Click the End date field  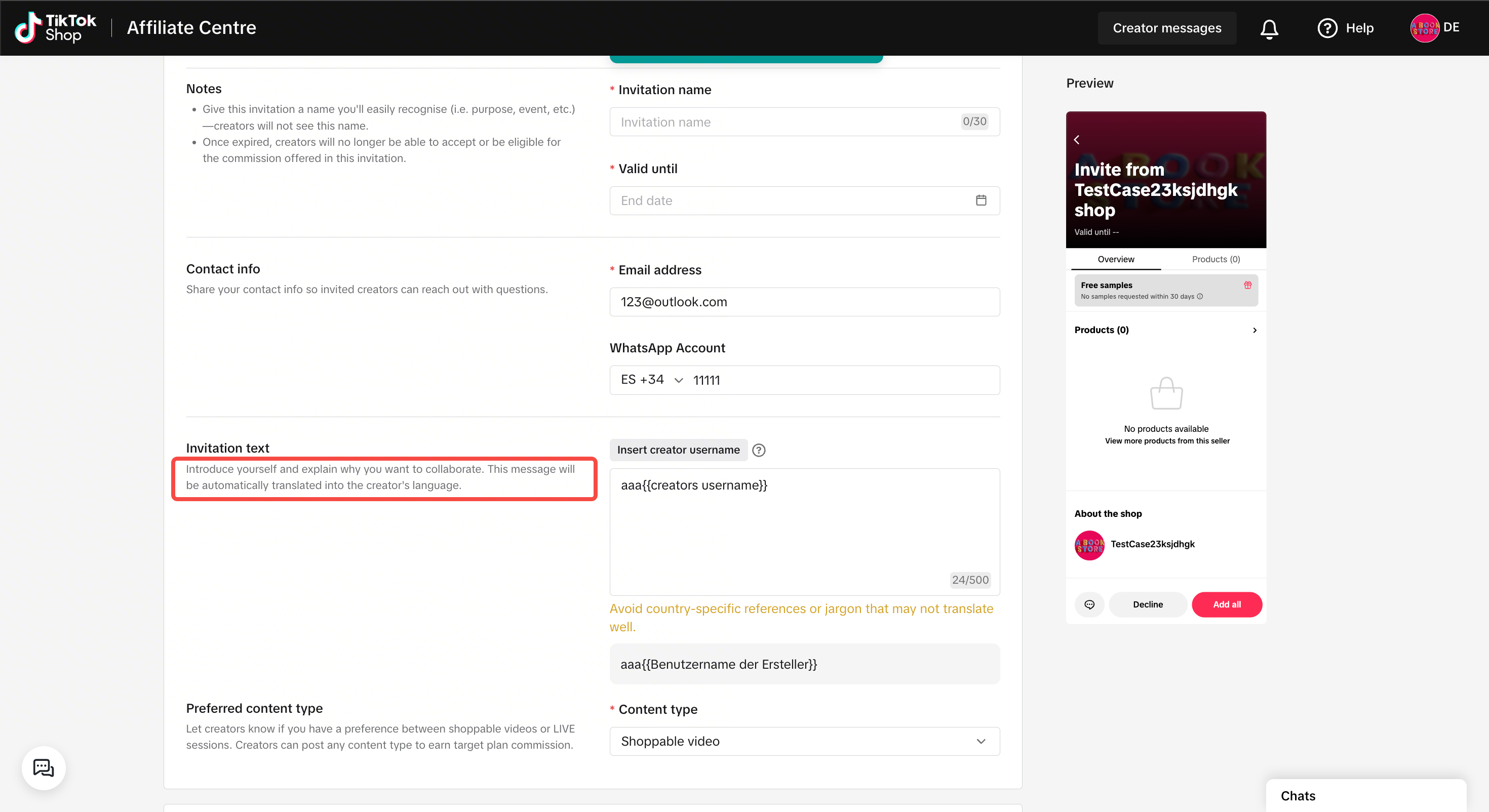(x=805, y=200)
